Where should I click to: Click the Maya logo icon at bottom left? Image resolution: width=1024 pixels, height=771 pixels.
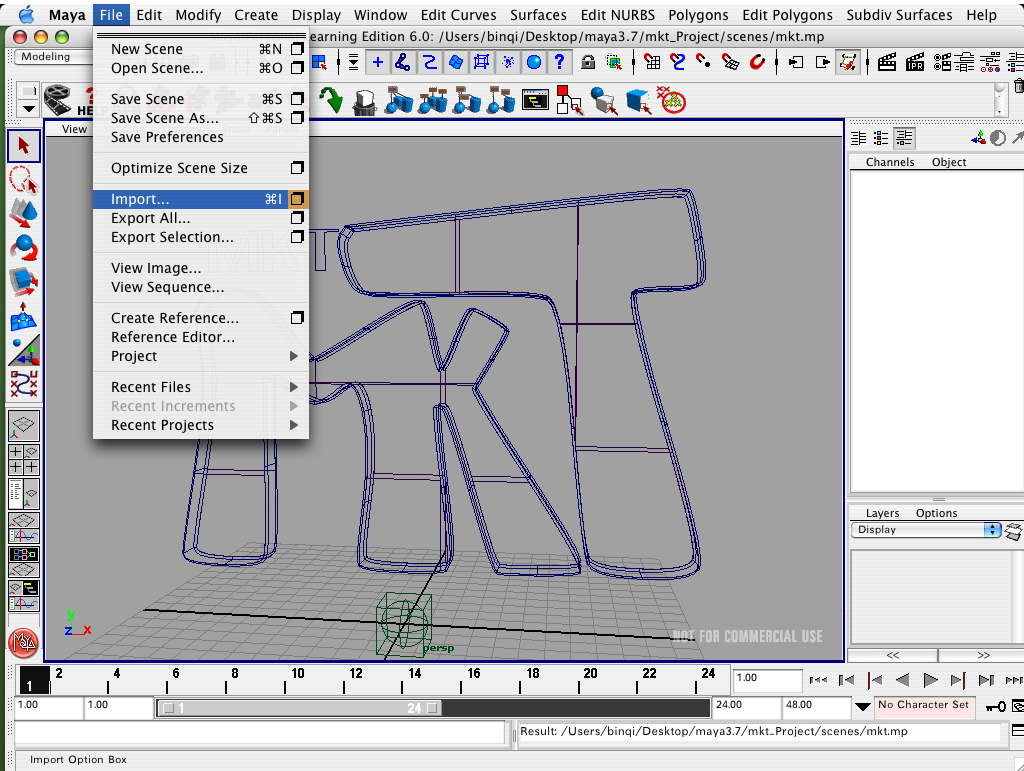click(24, 642)
